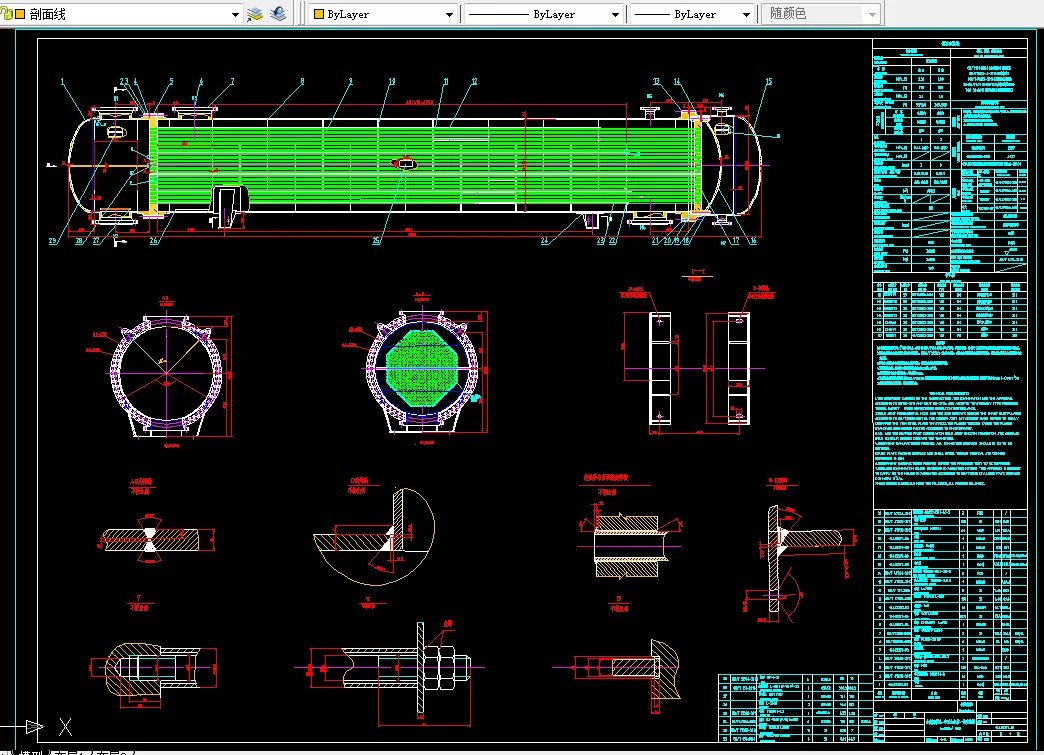The height and width of the screenshot is (755, 1044).
Task: Toggle the lock icon of the 剖面线 layer
Action: pos(7,14)
